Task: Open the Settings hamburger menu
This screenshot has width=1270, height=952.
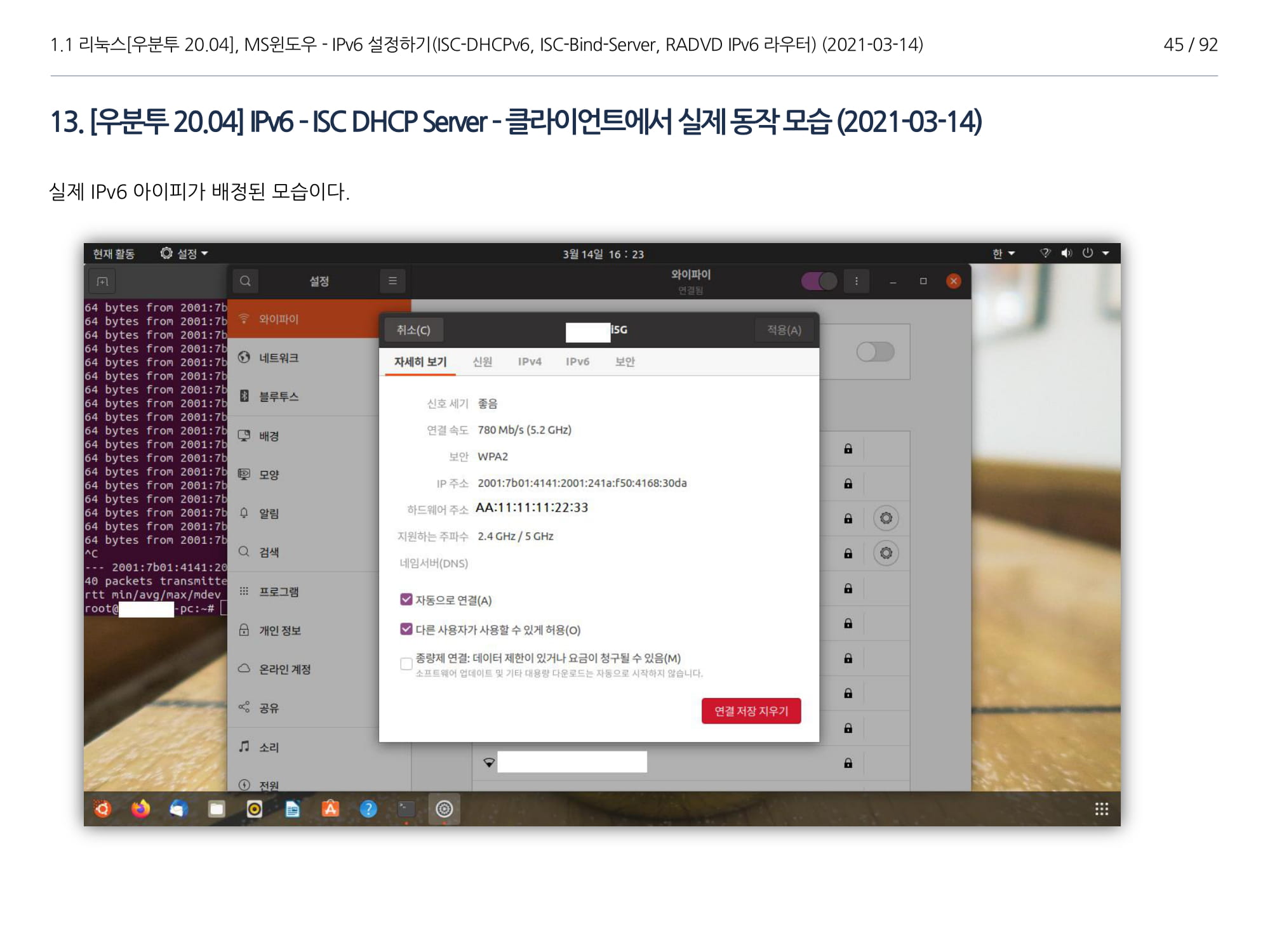Action: (392, 281)
